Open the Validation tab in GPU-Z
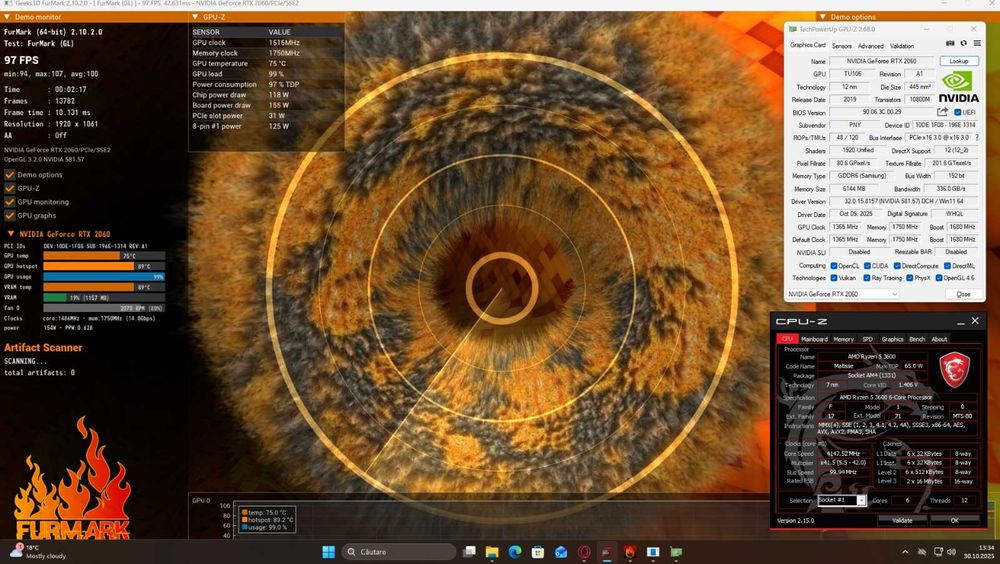The image size is (1000, 564). click(x=902, y=46)
